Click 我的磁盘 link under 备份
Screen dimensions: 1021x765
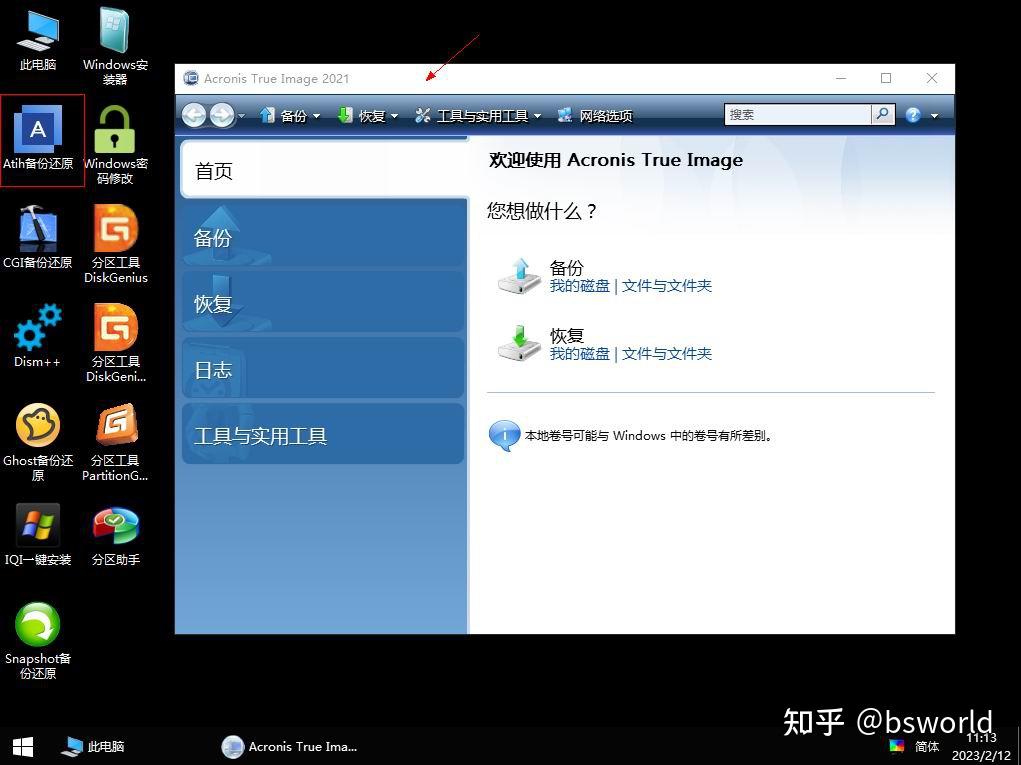click(580, 285)
